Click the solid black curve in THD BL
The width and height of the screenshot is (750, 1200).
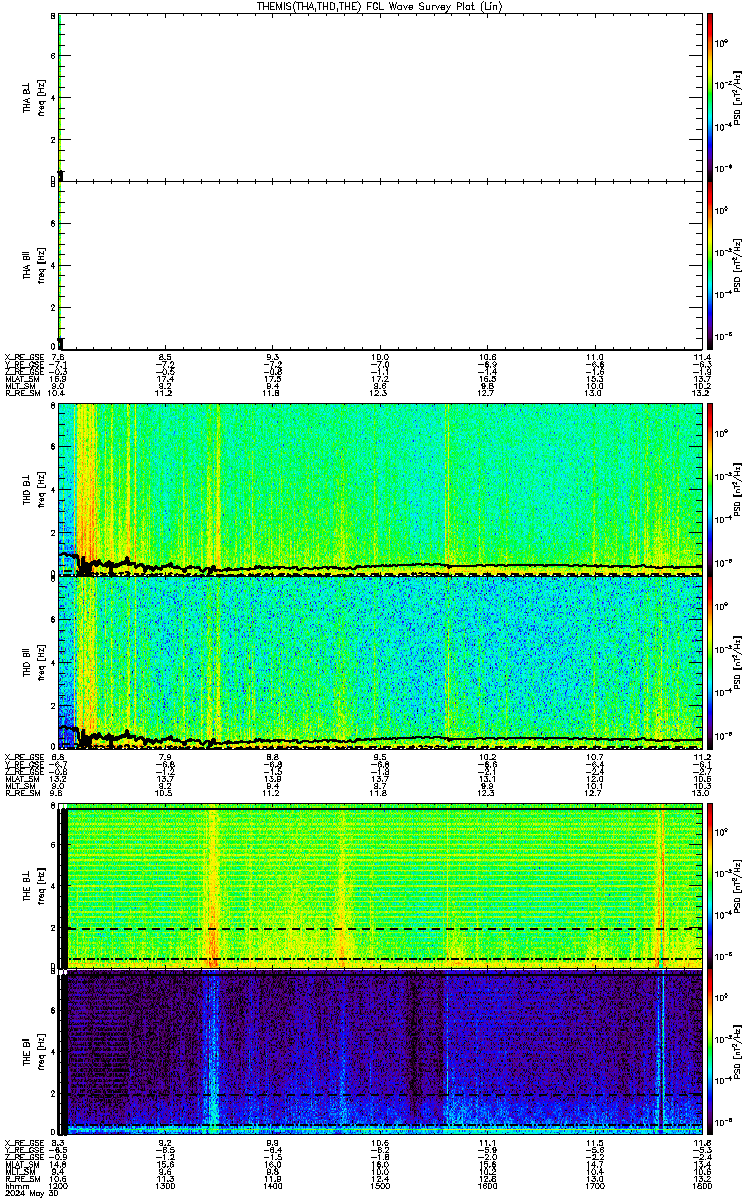pyautogui.click(x=381, y=568)
